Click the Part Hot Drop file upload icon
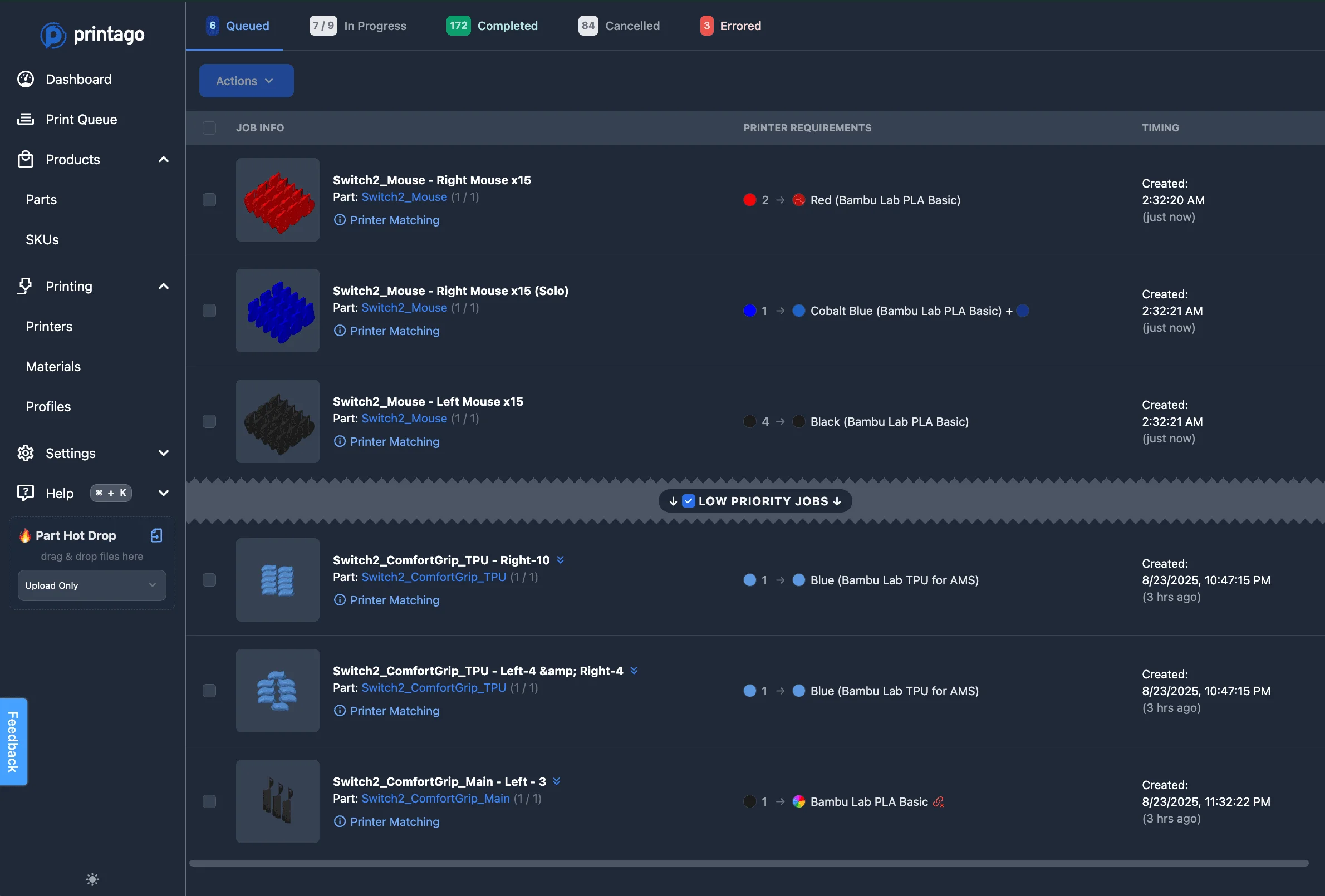Viewport: 1325px width, 896px height. (x=156, y=535)
